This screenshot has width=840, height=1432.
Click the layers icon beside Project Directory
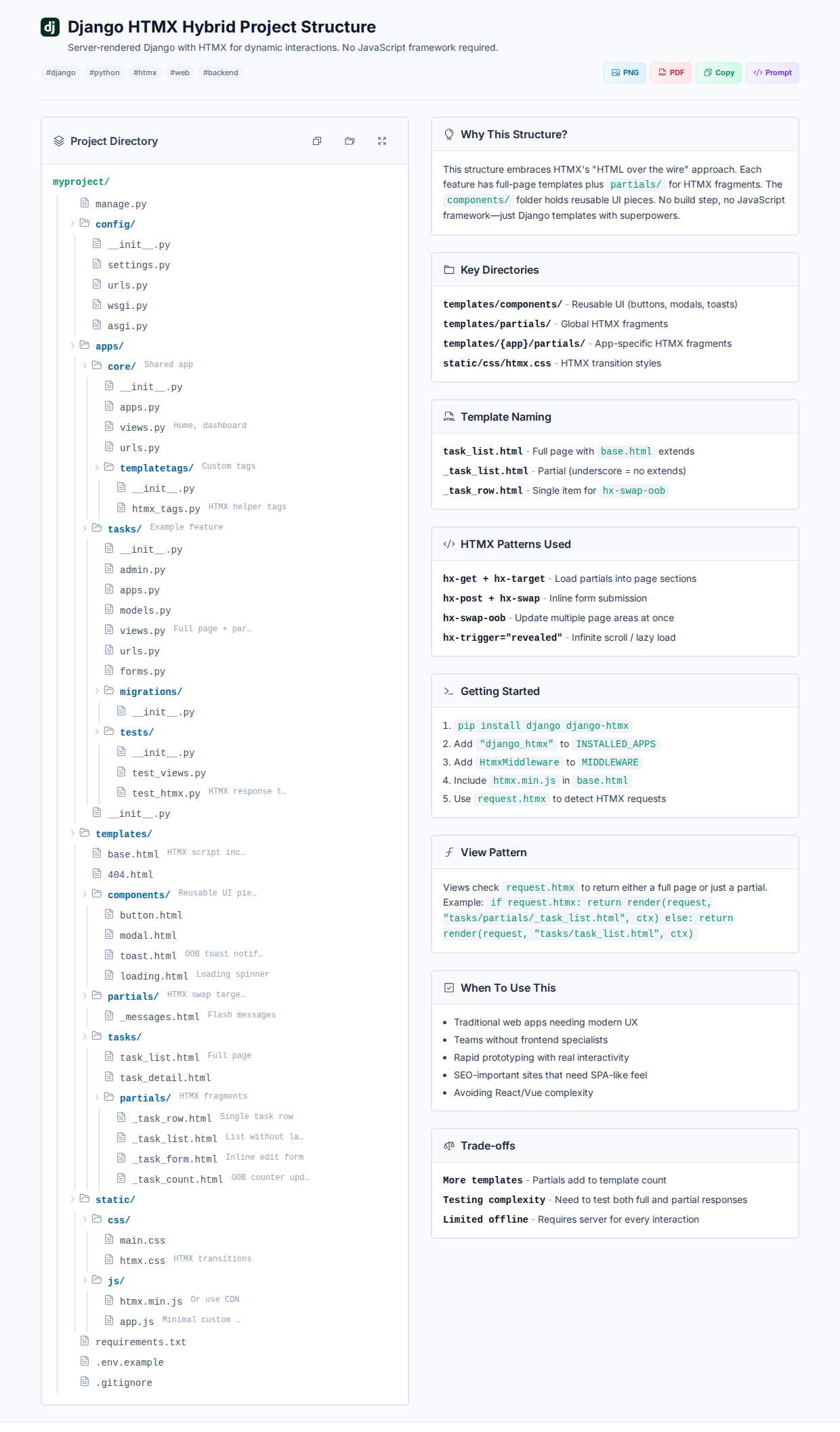[59, 141]
